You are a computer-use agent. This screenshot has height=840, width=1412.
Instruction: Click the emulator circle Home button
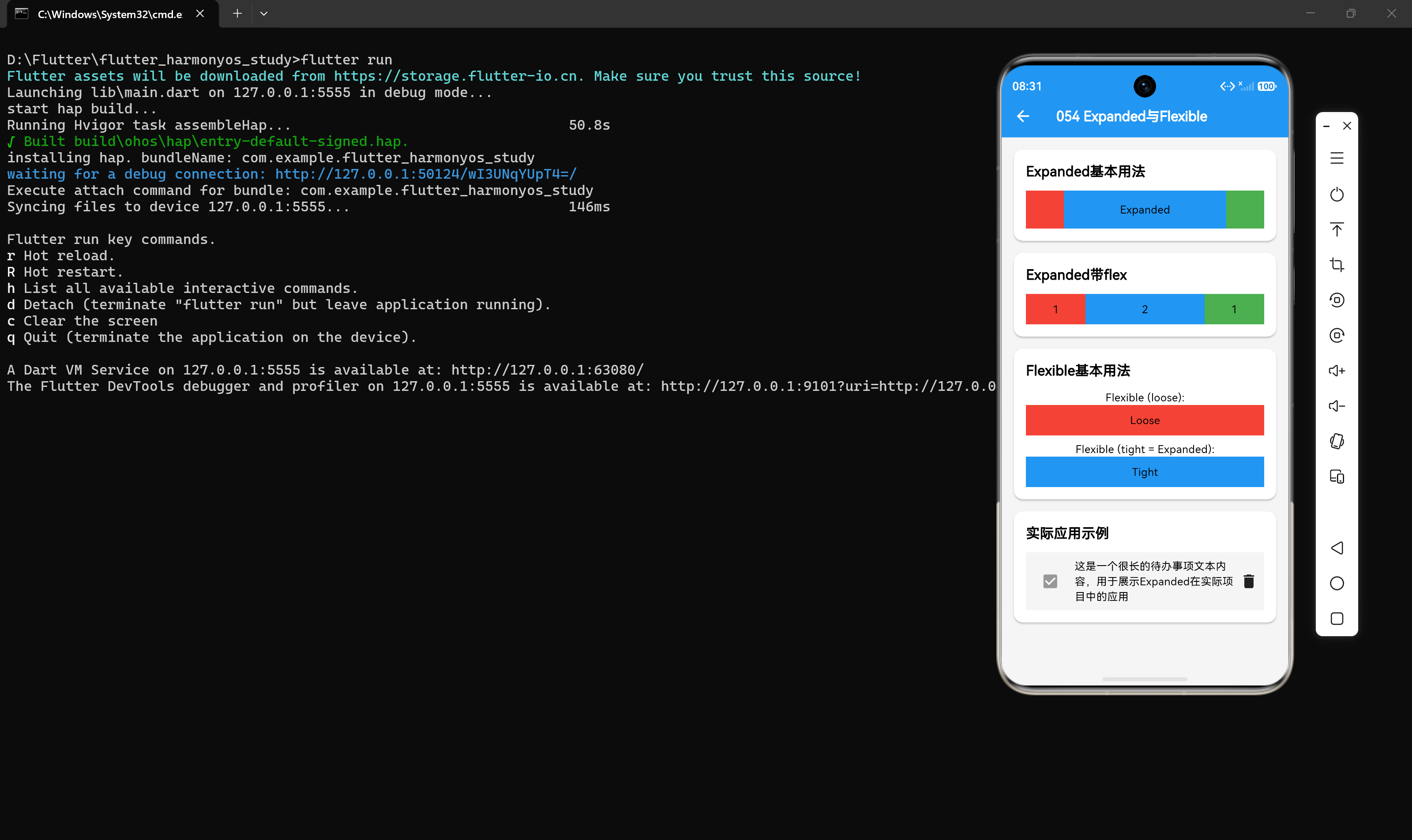click(1337, 584)
